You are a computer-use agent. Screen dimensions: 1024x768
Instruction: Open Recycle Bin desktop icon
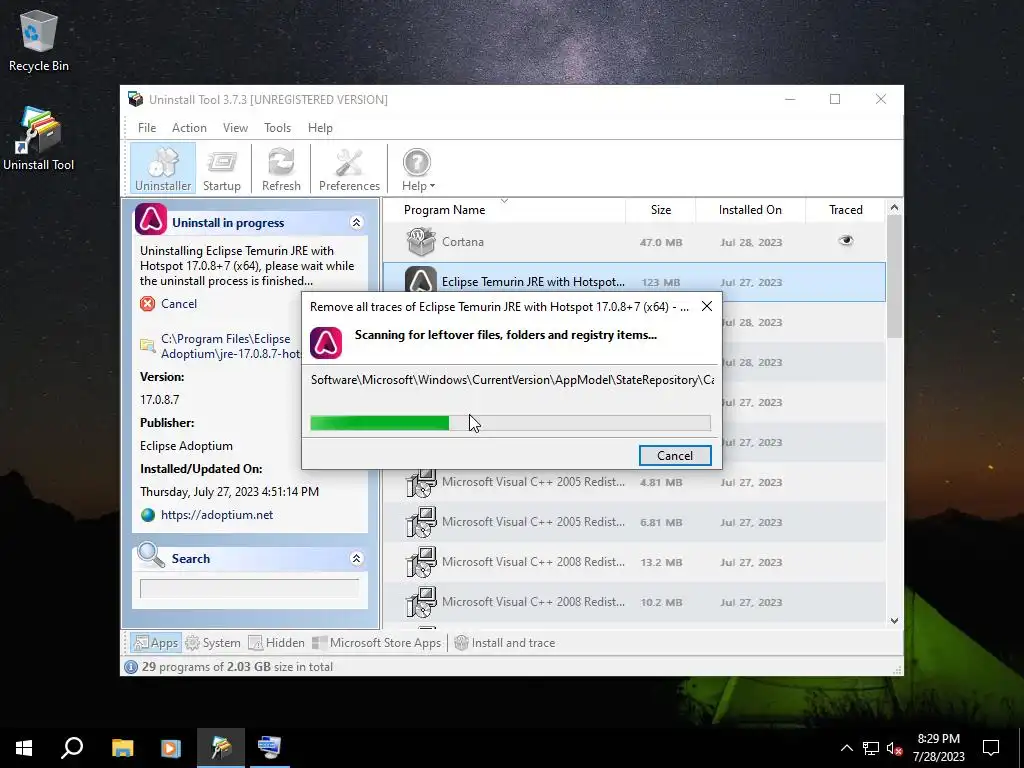[39, 41]
